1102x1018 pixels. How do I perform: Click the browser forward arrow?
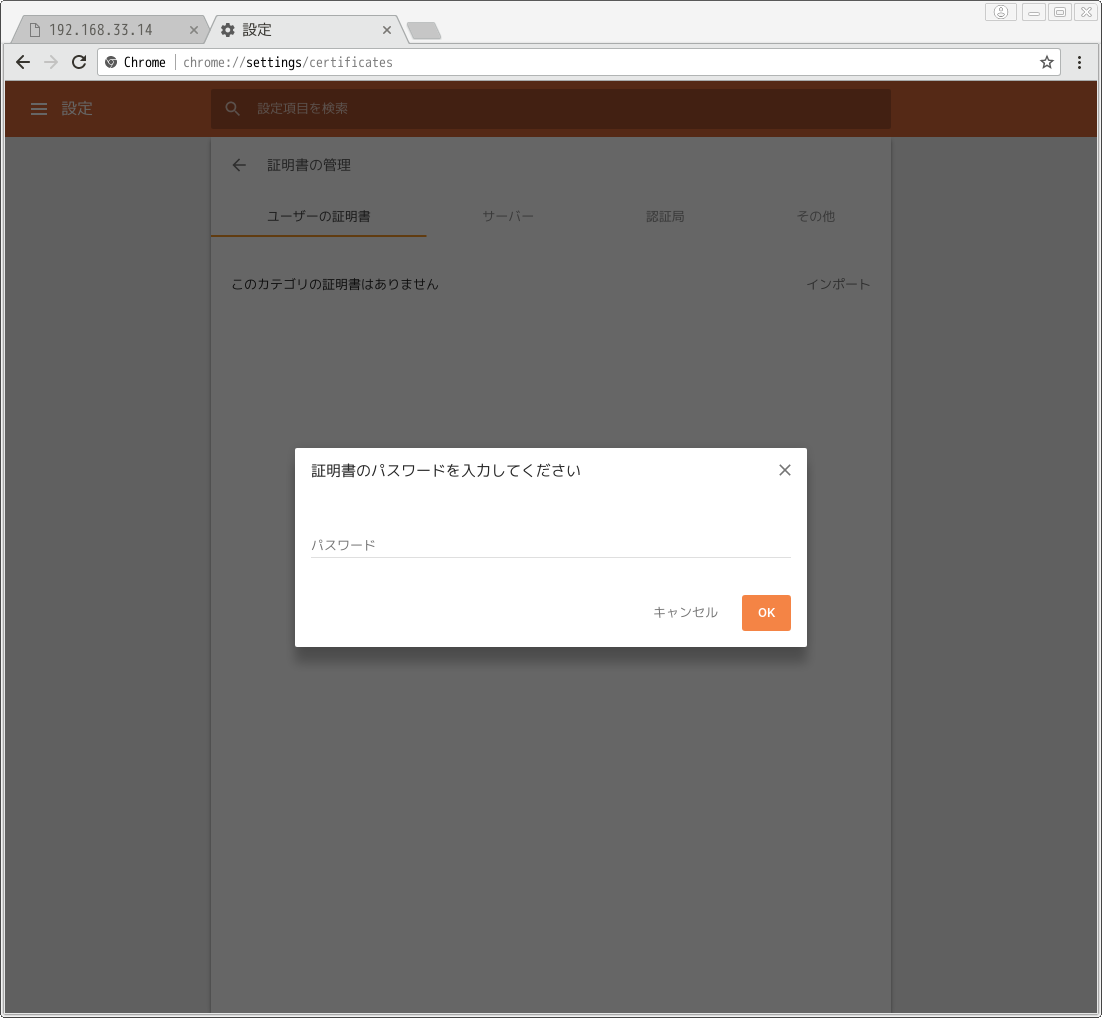tap(51, 62)
